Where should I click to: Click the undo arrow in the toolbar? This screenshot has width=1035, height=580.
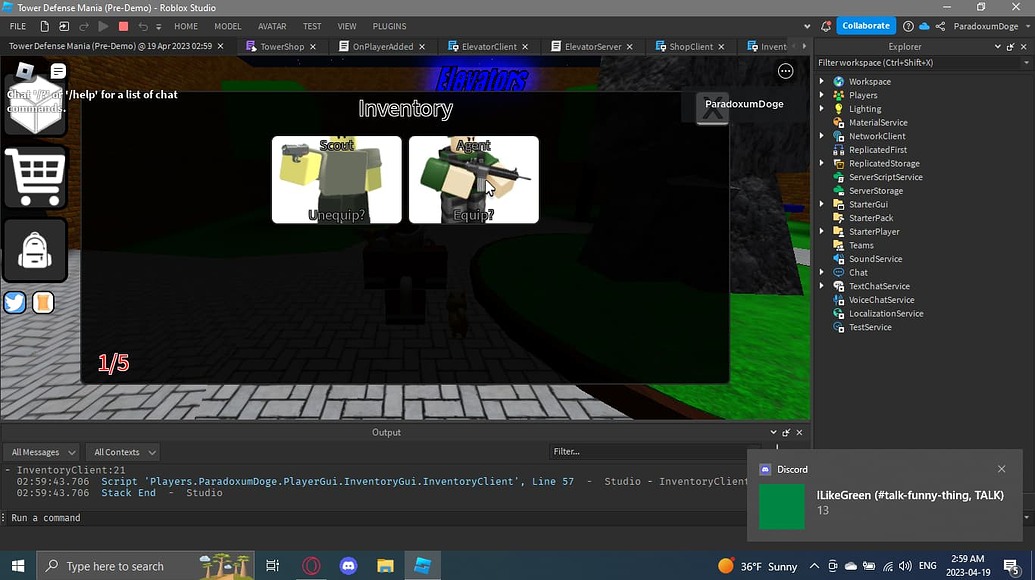(143, 26)
